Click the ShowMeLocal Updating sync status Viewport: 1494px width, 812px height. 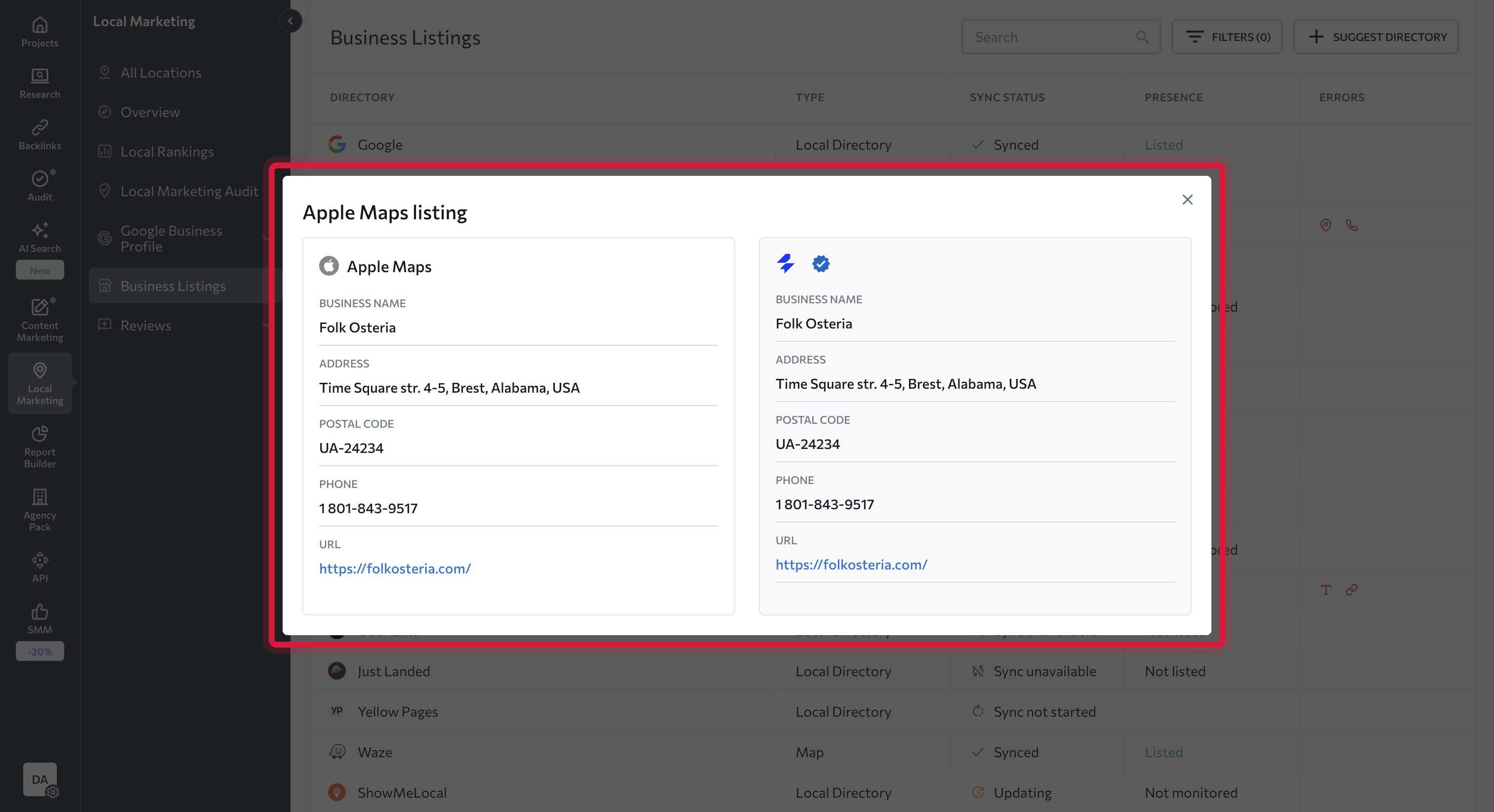[1011, 793]
